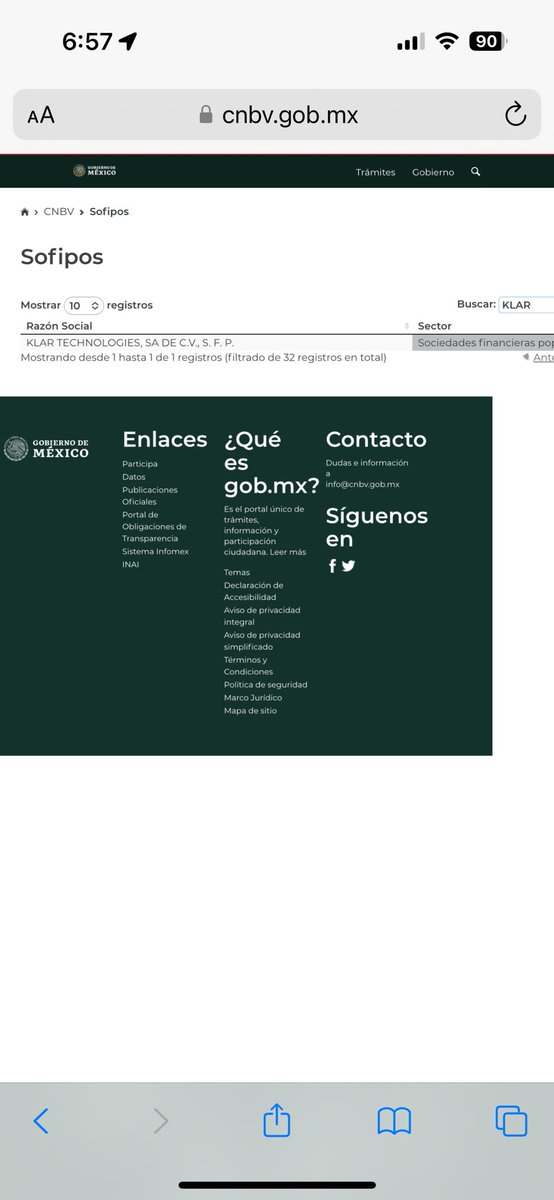Viewport: 554px width, 1200px height.
Task: Tap the Safari forward arrow
Action: point(160,1120)
